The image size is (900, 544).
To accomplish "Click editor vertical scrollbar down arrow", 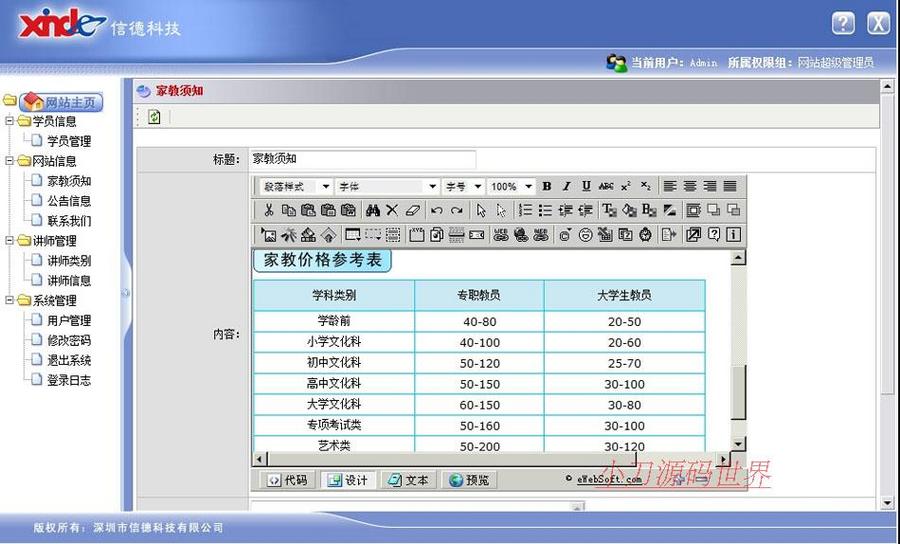I will pos(738,443).
